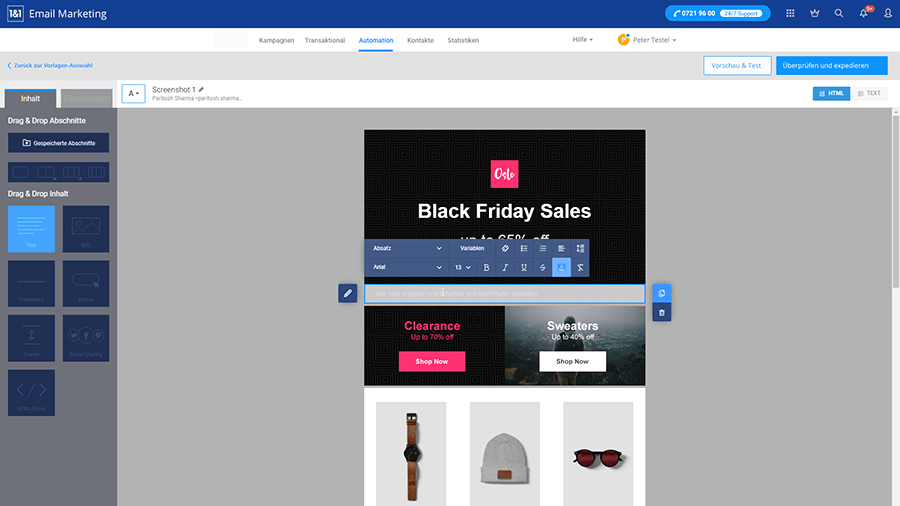Click the strikethrough formatting icon
The image size is (900, 506).
click(543, 268)
